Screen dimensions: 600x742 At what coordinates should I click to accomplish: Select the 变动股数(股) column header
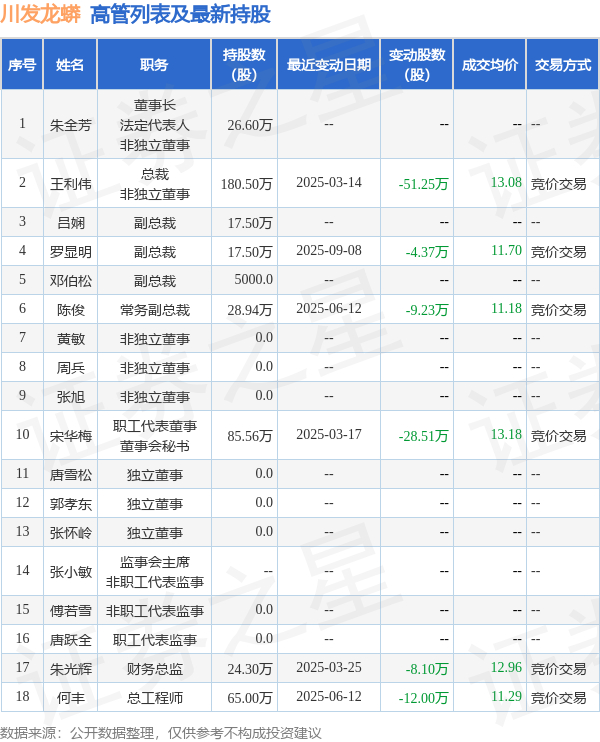point(417,65)
